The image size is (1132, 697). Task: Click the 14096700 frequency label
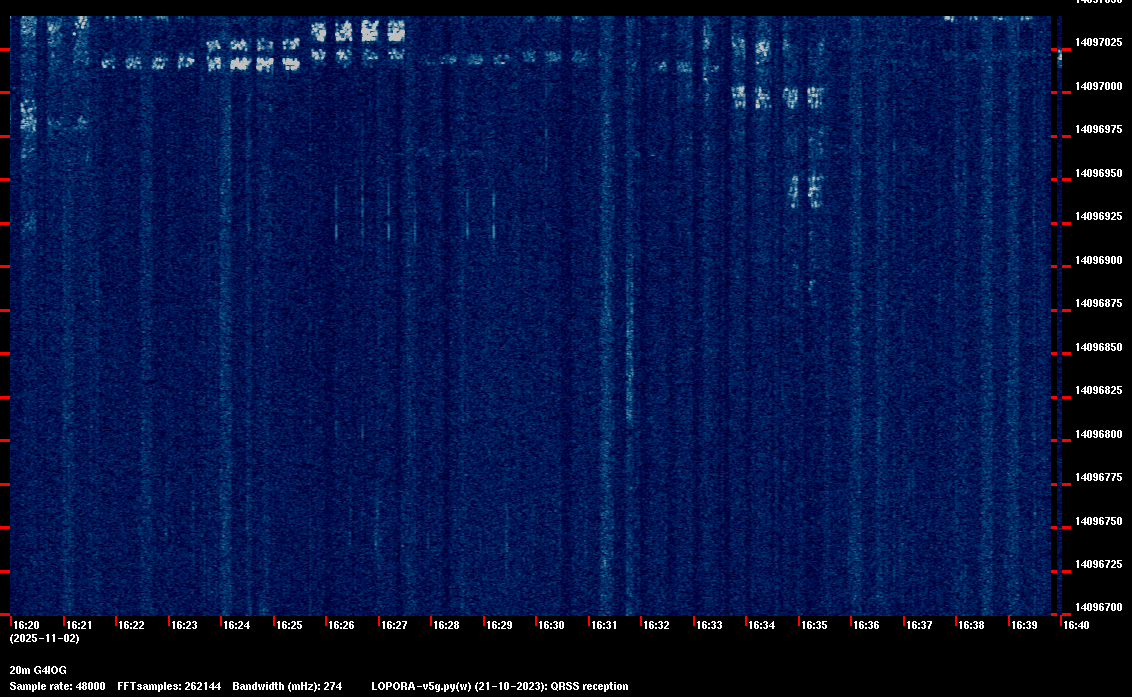point(1099,607)
